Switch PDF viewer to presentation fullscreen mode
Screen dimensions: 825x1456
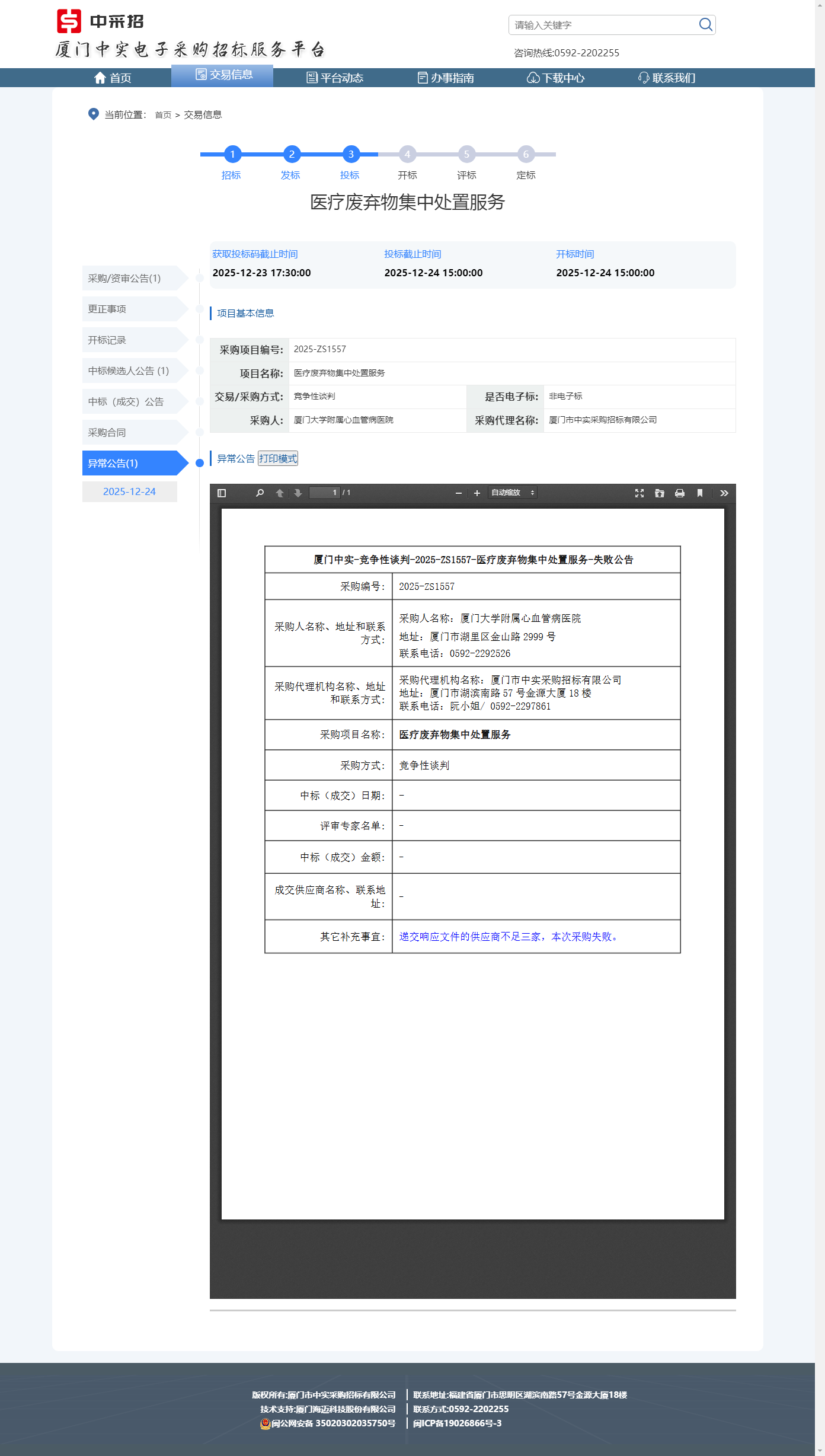639,493
